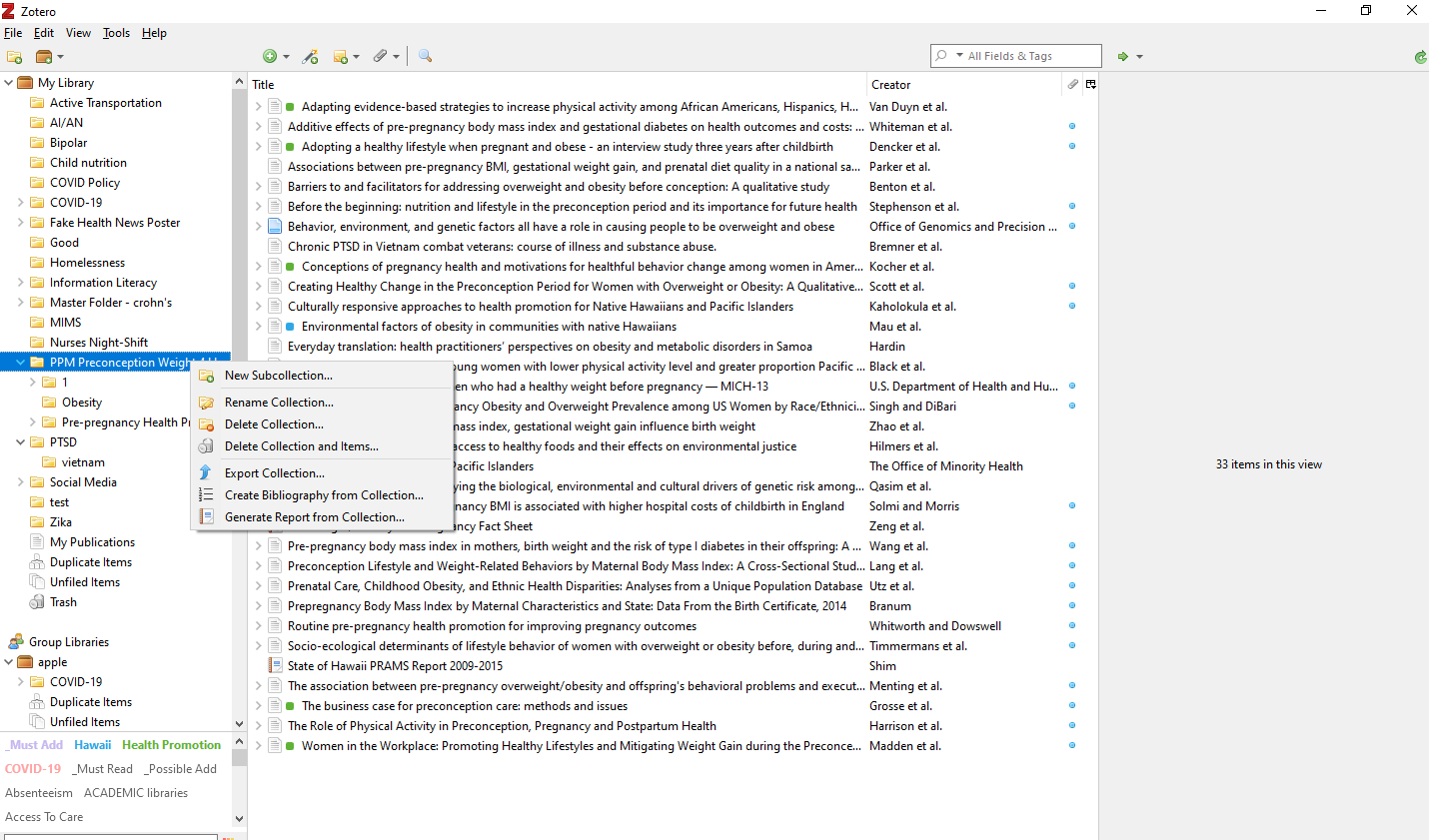The height and width of the screenshot is (840, 1429).
Task: Expand the Fake Health News Poster collection
Action: pos(21,223)
